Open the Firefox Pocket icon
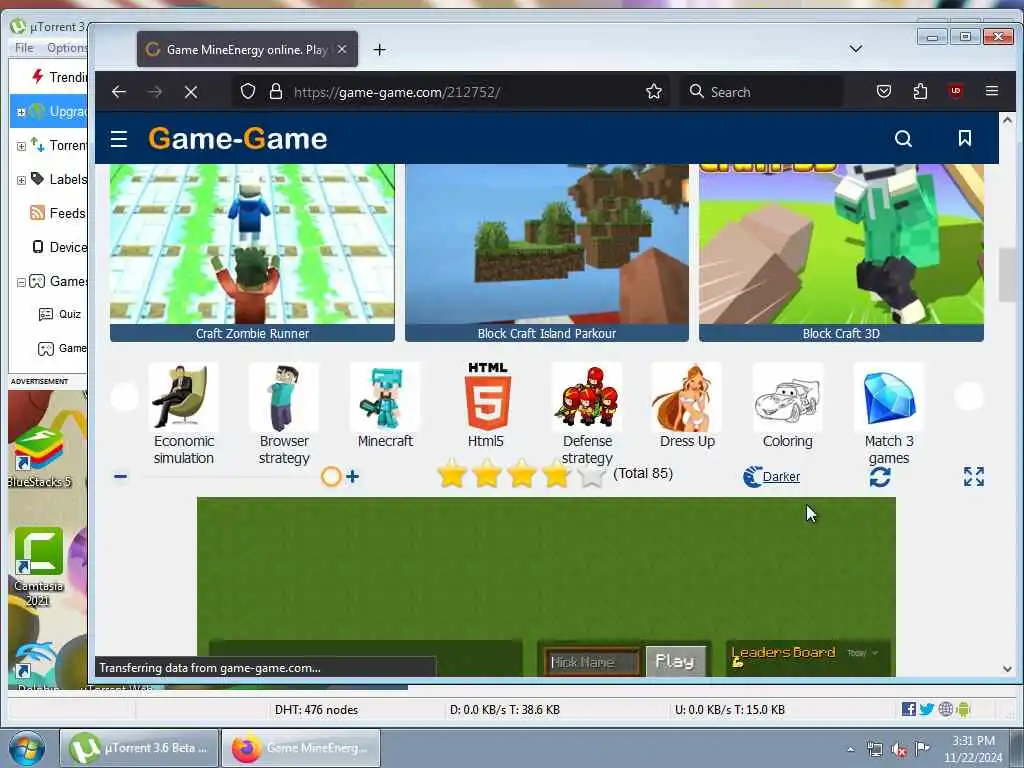The image size is (1024, 768). click(x=884, y=91)
